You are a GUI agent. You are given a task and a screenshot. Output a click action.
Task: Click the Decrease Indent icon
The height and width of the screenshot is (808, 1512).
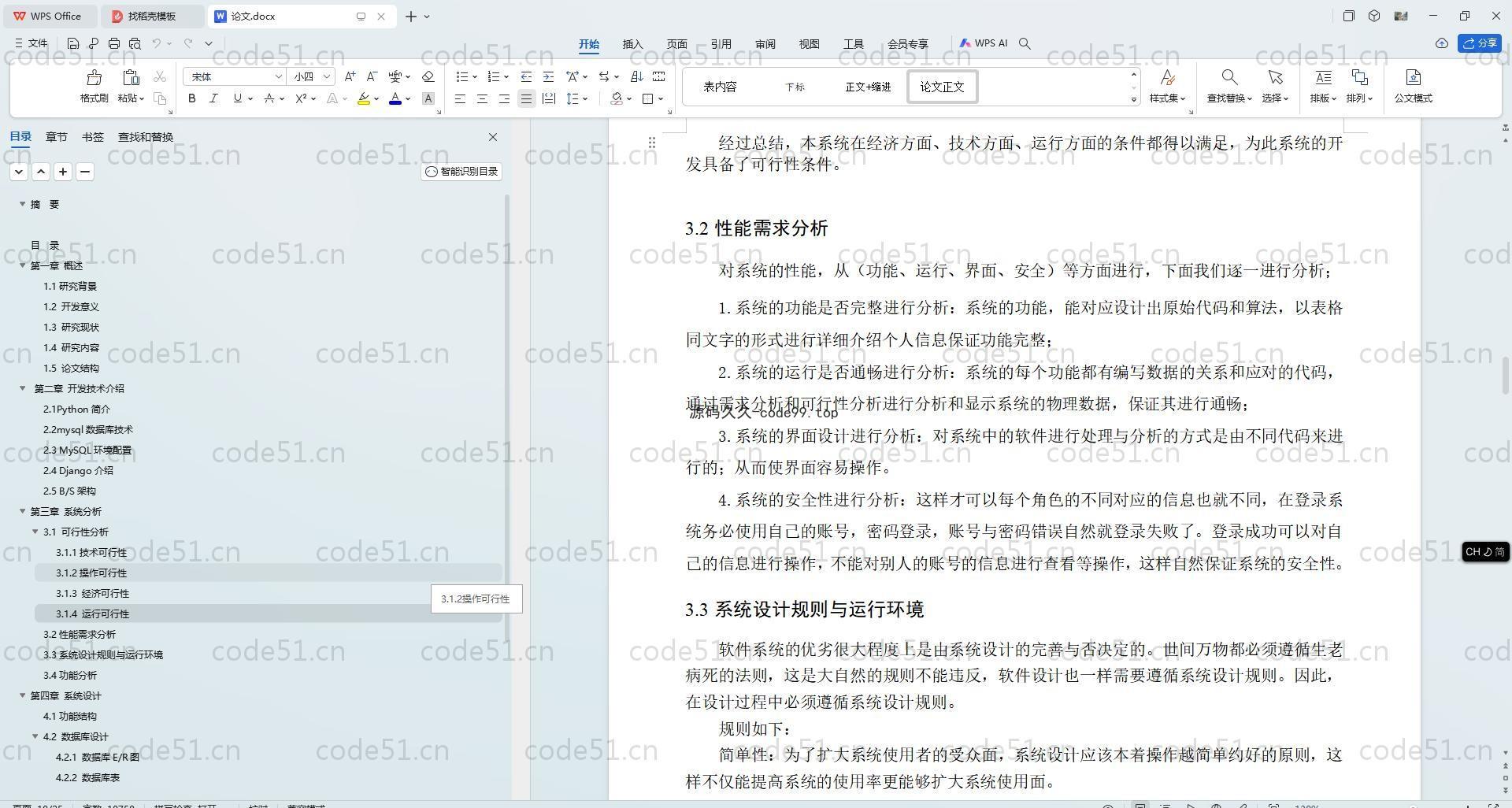point(526,76)
